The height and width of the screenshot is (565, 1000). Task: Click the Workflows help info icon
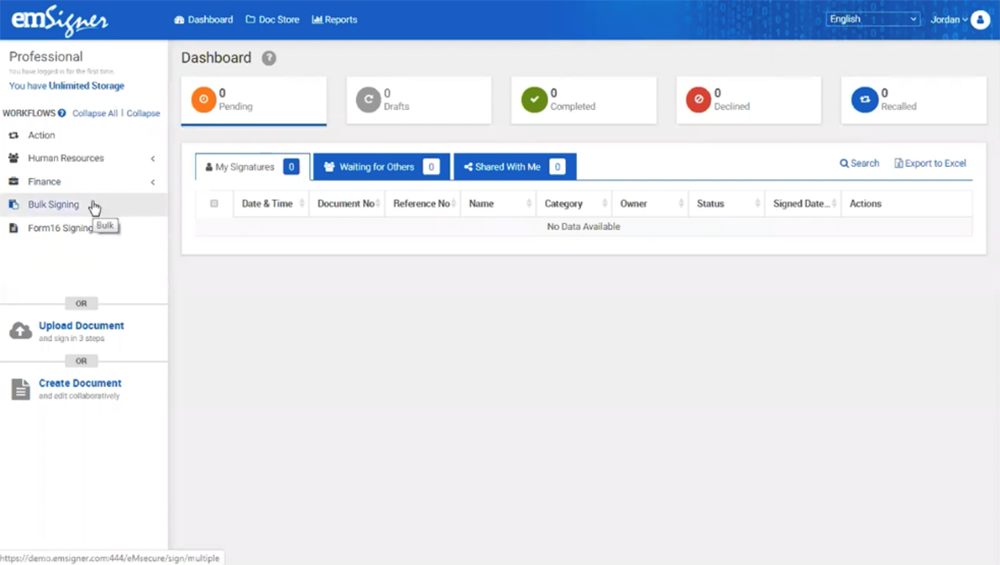62,113
